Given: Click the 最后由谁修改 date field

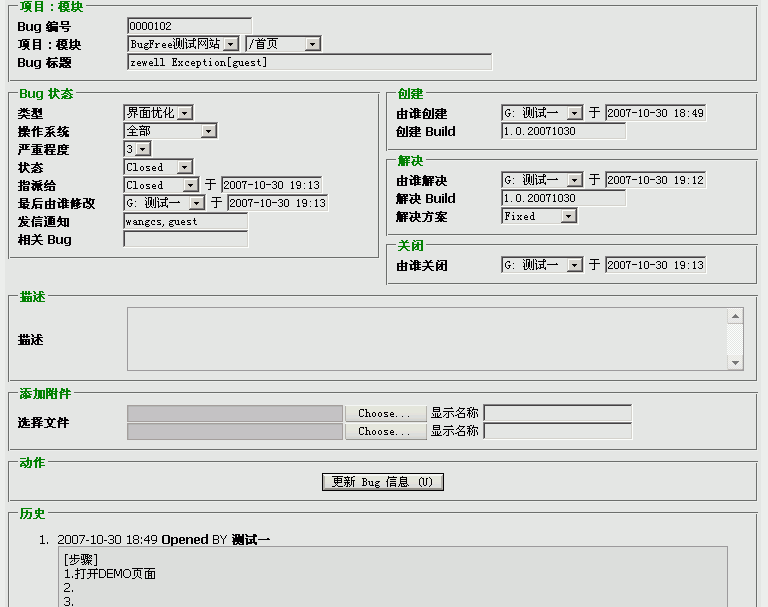Looking at the screenshot, I should click(x=277, y=203).
